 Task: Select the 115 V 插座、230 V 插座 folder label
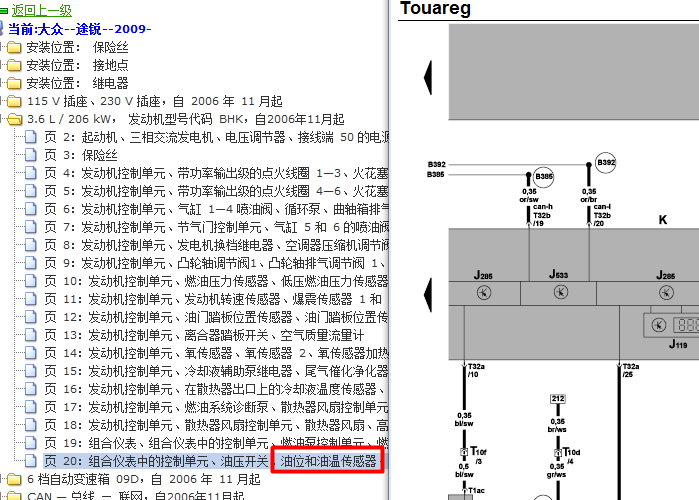point(155,101)
